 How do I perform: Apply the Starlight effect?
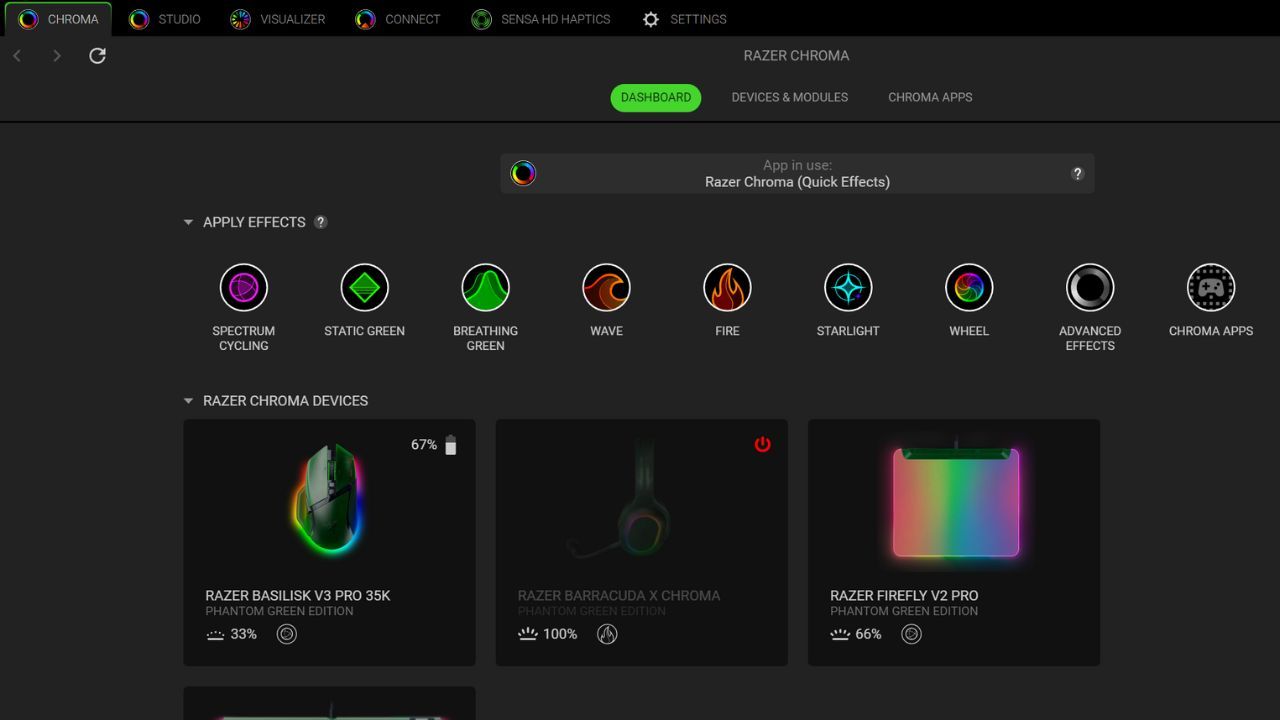click(848, 288)
